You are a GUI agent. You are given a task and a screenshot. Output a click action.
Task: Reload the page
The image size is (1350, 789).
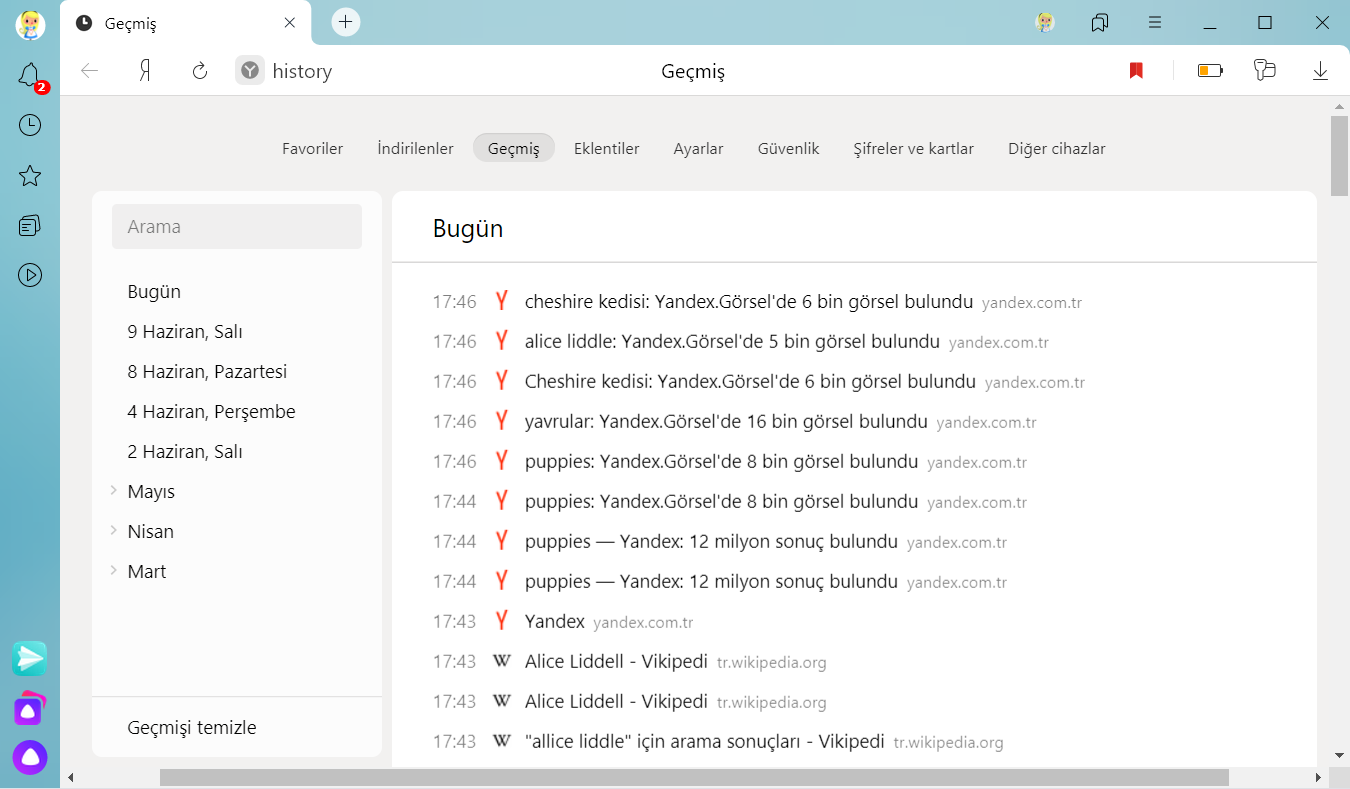click(200, 71)
